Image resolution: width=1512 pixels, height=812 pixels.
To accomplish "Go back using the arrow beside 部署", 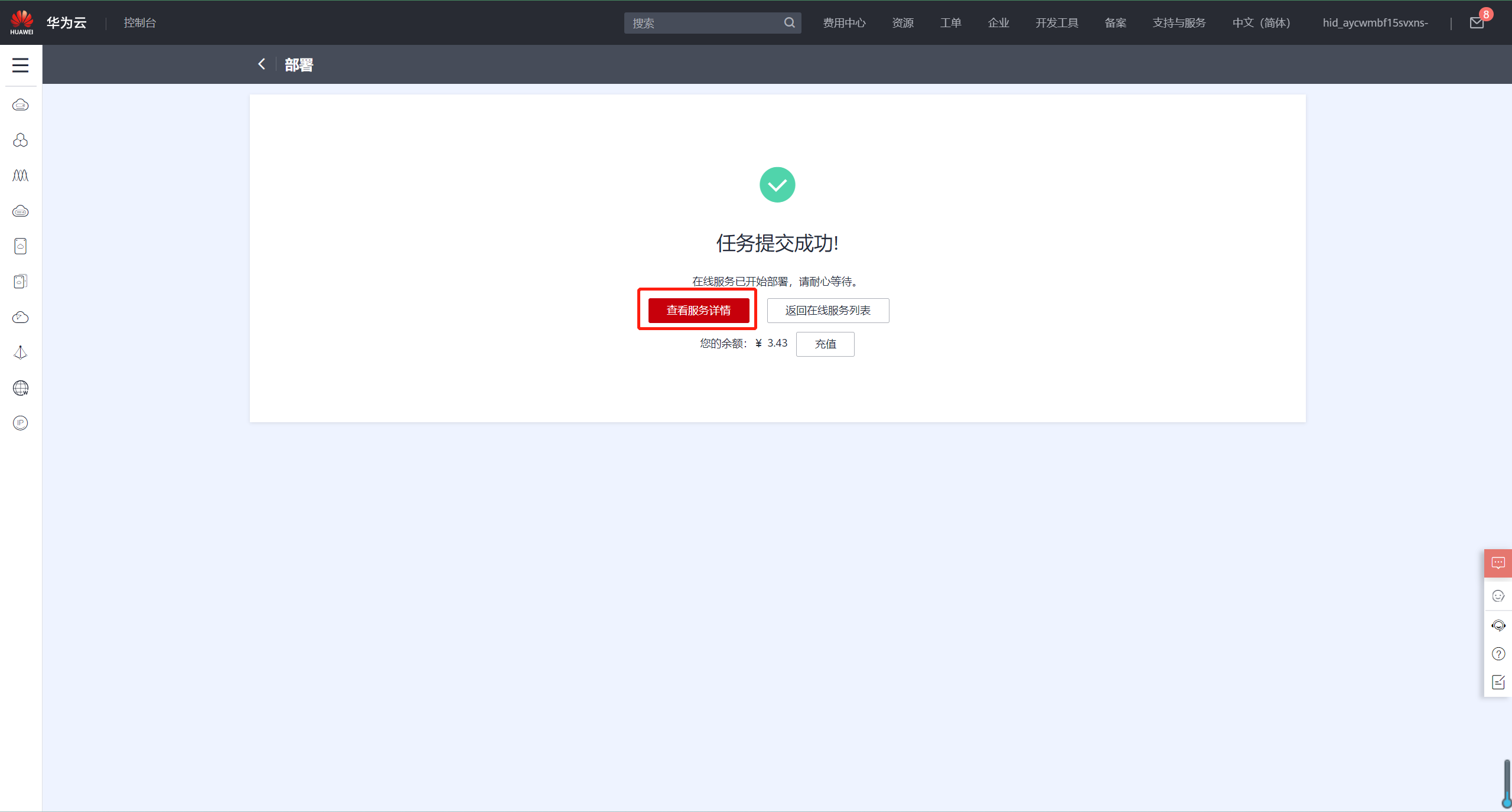I will 262,64.
